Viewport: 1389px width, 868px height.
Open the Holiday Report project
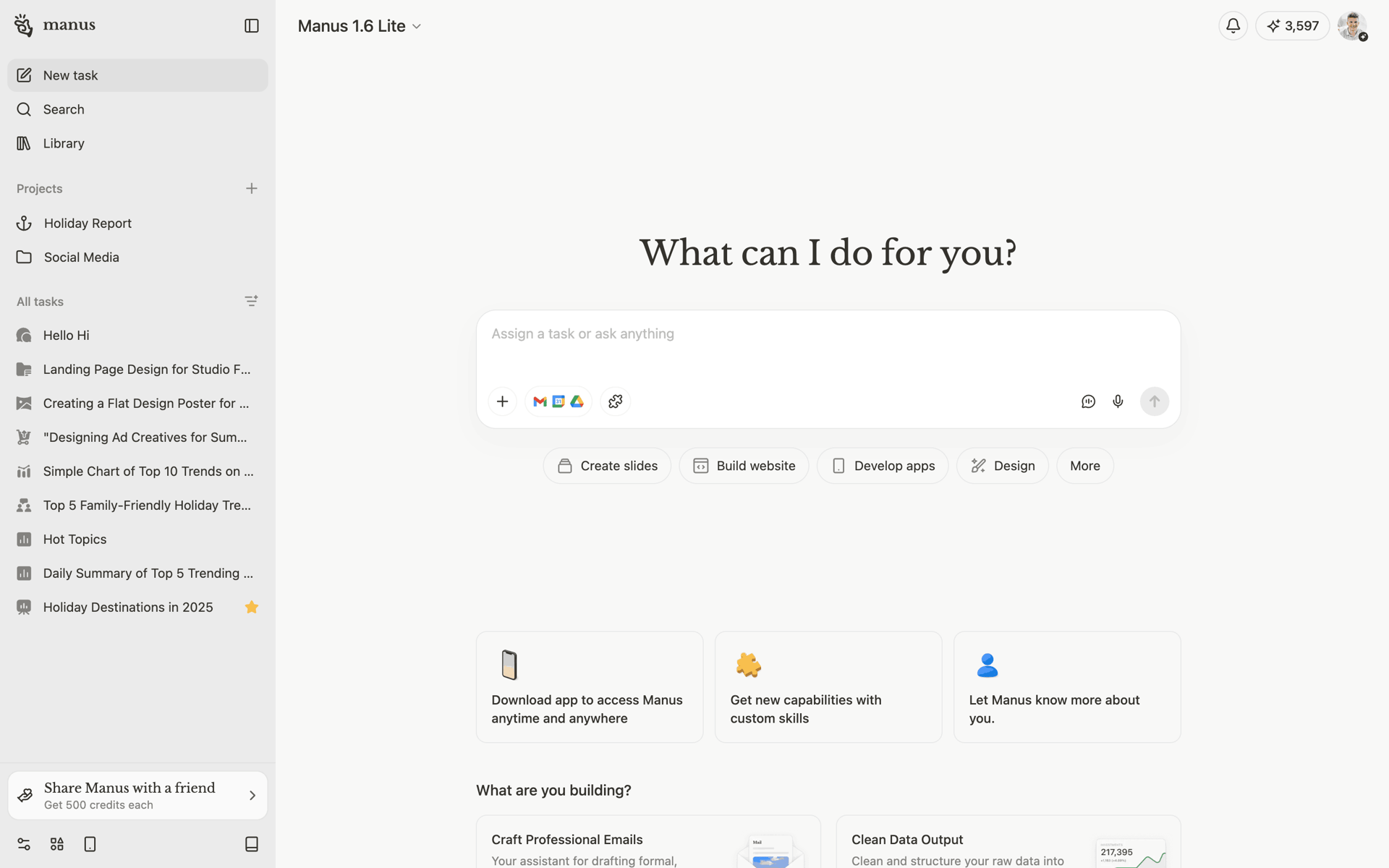[x=137, y=224]
